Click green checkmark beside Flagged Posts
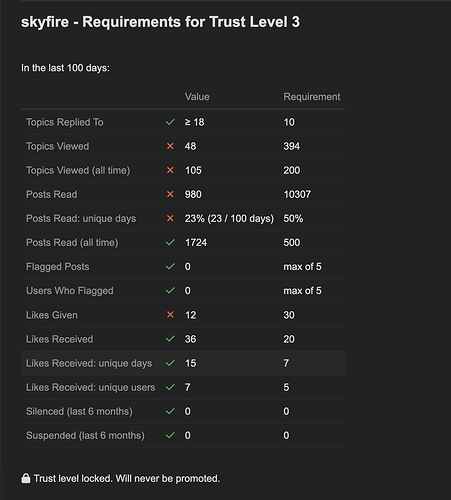 pos(170,266)
